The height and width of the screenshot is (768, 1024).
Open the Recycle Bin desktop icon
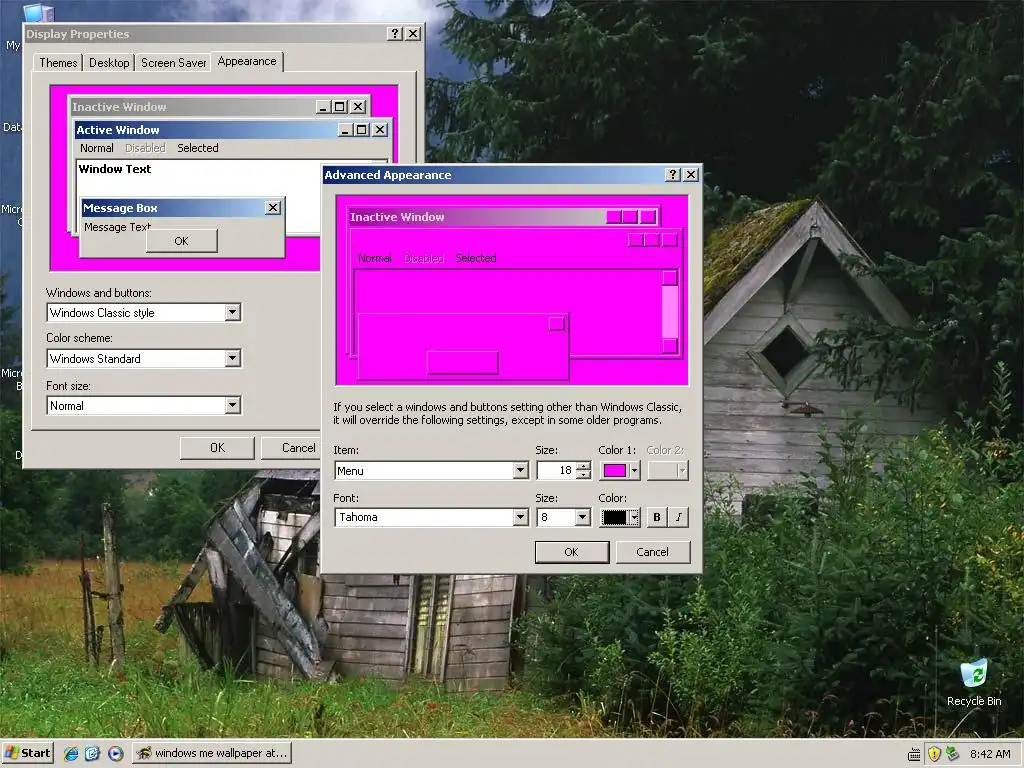974,682
